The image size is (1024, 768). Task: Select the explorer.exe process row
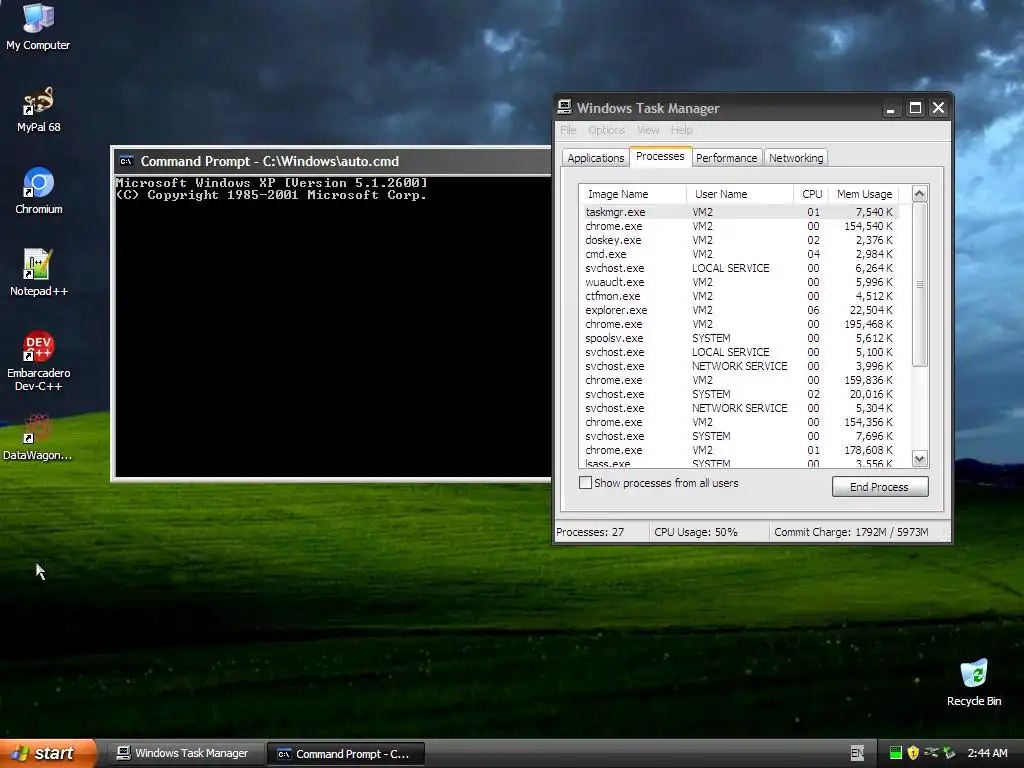739,310
